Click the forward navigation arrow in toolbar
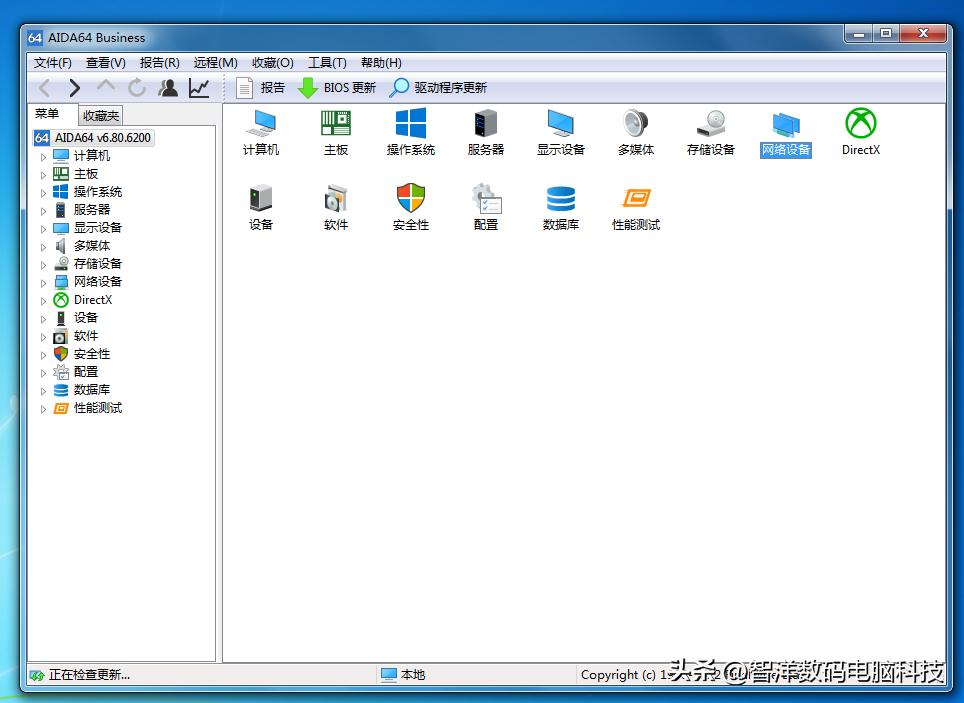 [x=75, y=88]
